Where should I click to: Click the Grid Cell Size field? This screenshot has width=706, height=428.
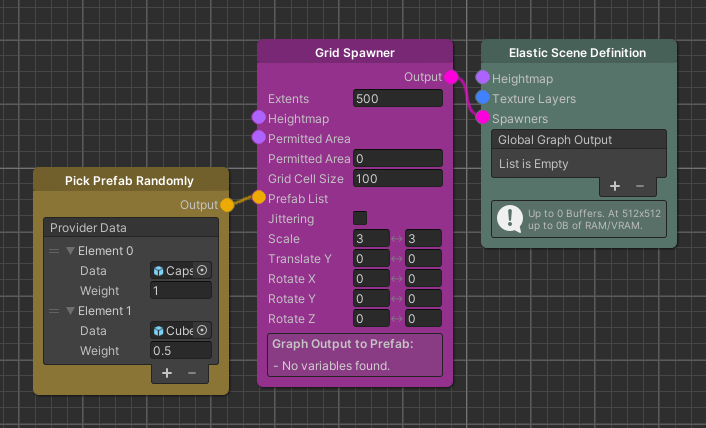tap(397, 179)
